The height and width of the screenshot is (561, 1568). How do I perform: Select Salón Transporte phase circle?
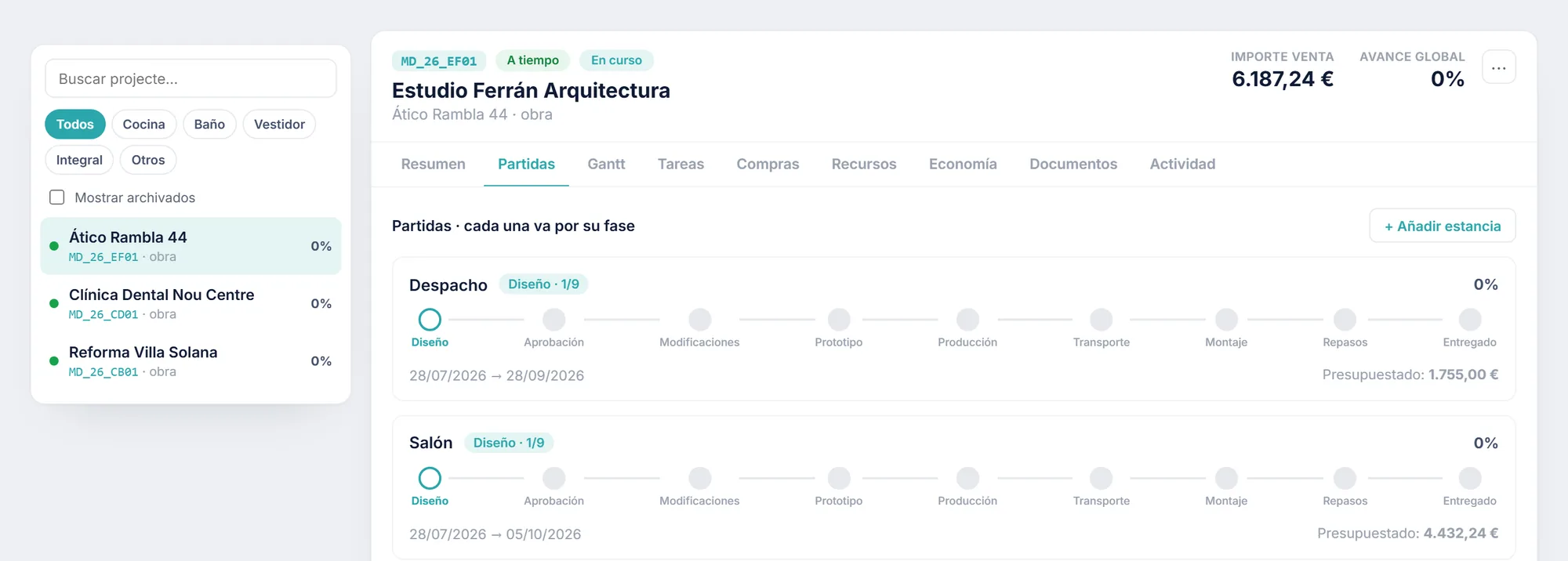click(x=1102, y=478)
